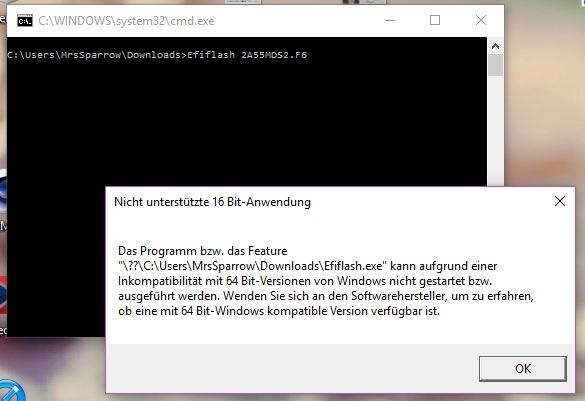
Task: Select the red and blue desktop icon at left edge
Action: tap(3, 295)
